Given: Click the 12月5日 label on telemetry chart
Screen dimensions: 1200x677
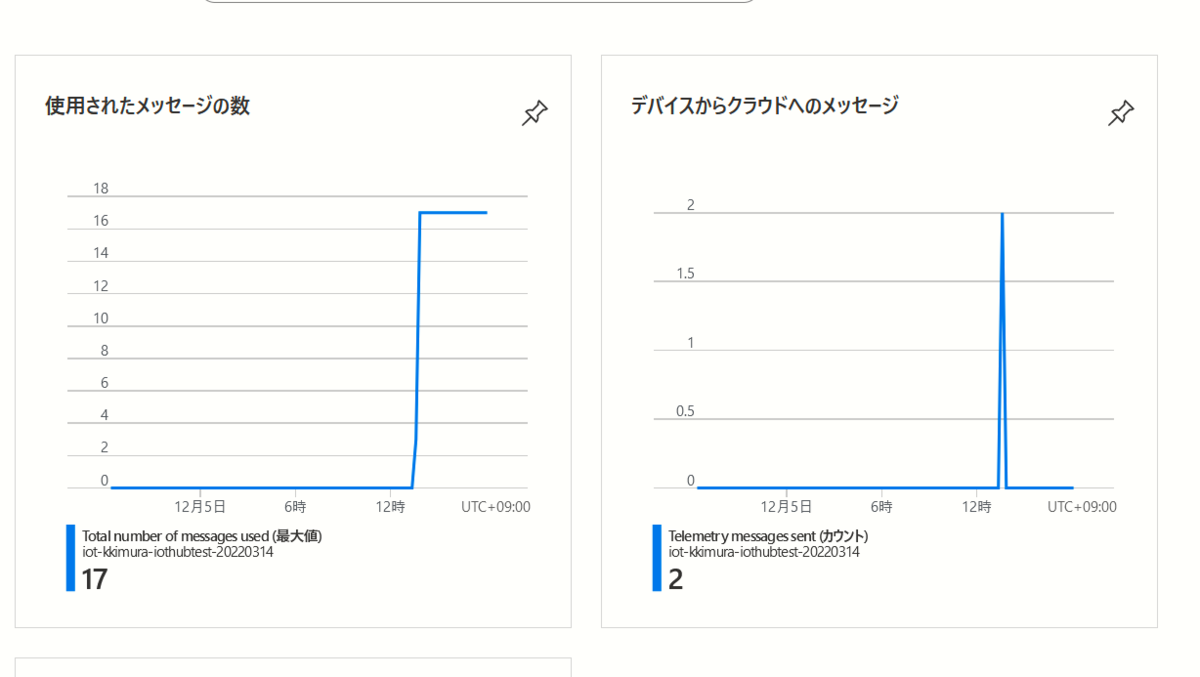Looking at the screenshot, I should (x=786, y=507).
